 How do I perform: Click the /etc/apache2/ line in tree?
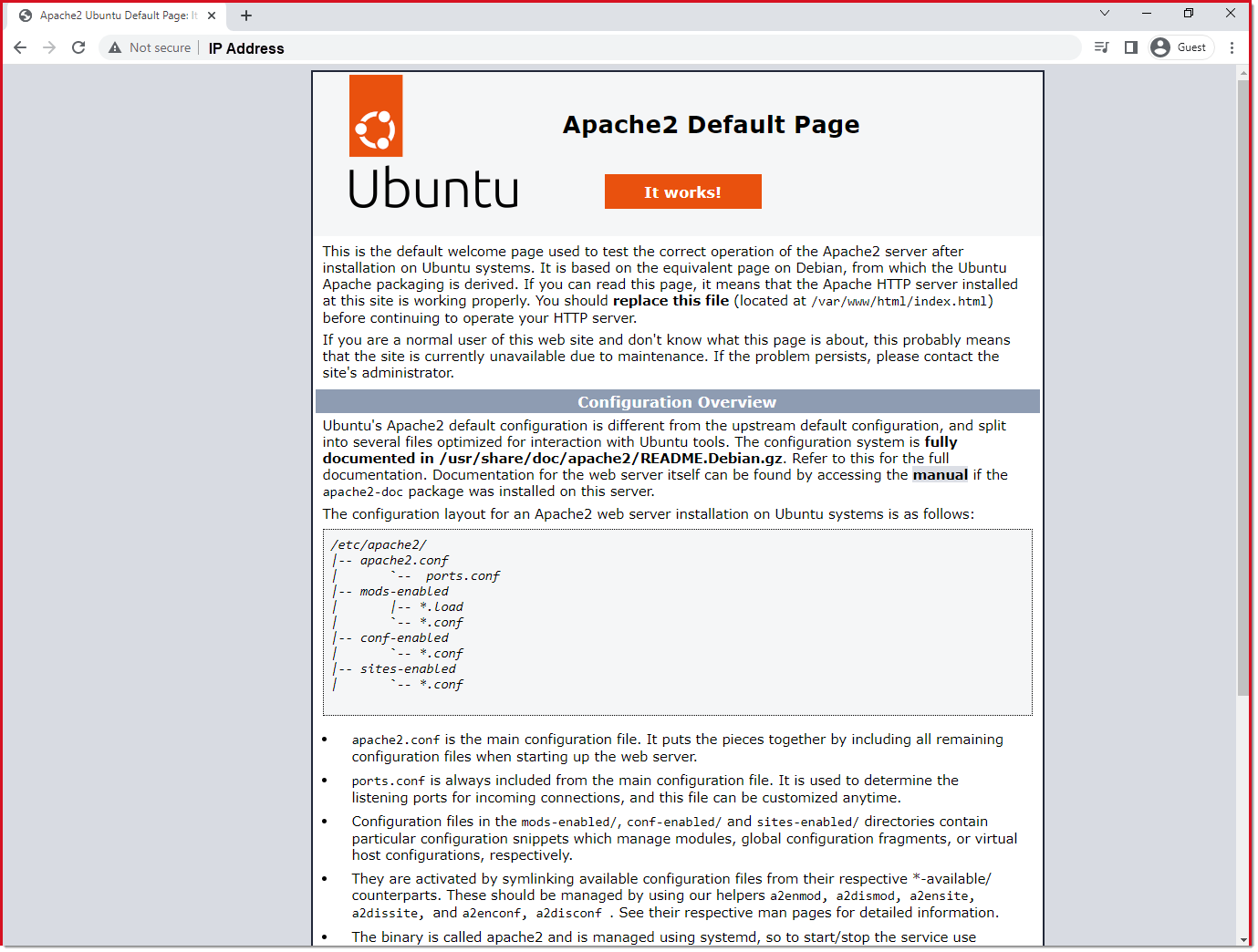coord(379,545)
